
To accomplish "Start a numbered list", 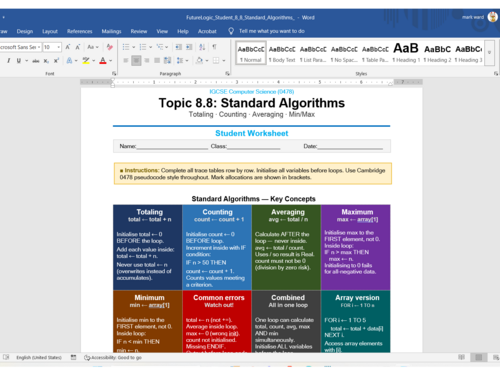I will pyautogui.click(x=143, y=47).
